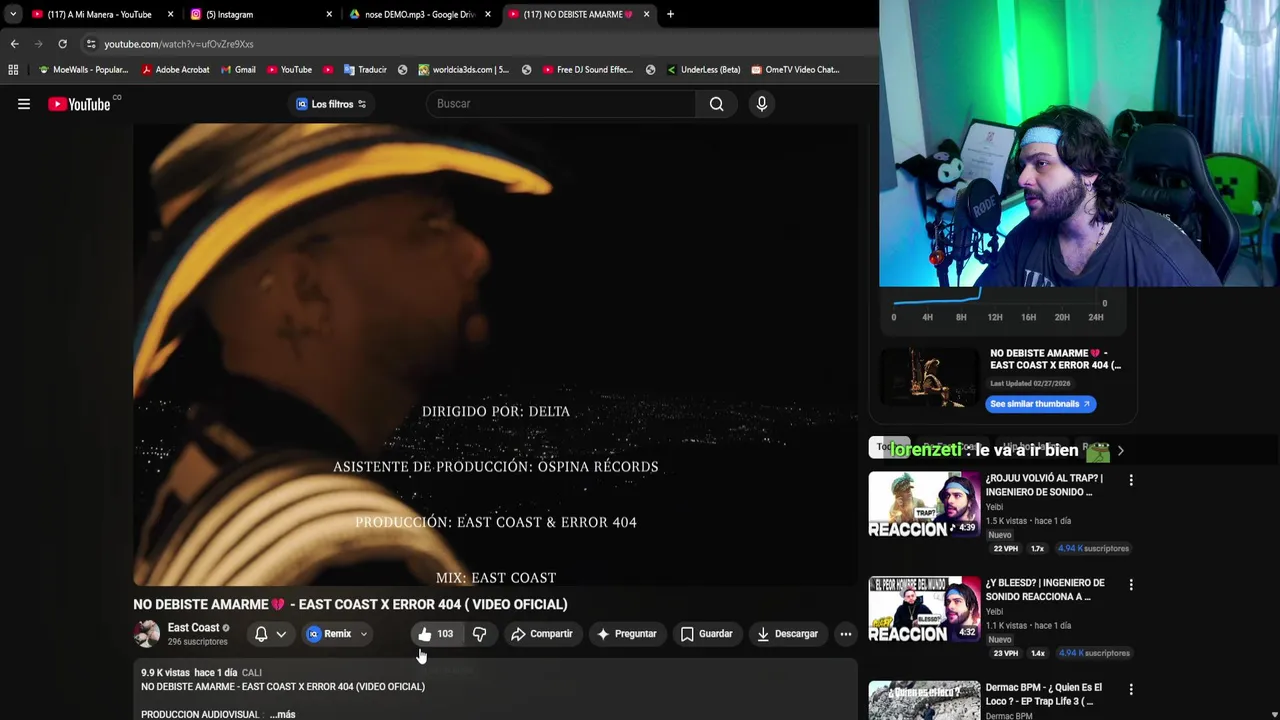Open options for Y BLEESD video

point(1131,585)
